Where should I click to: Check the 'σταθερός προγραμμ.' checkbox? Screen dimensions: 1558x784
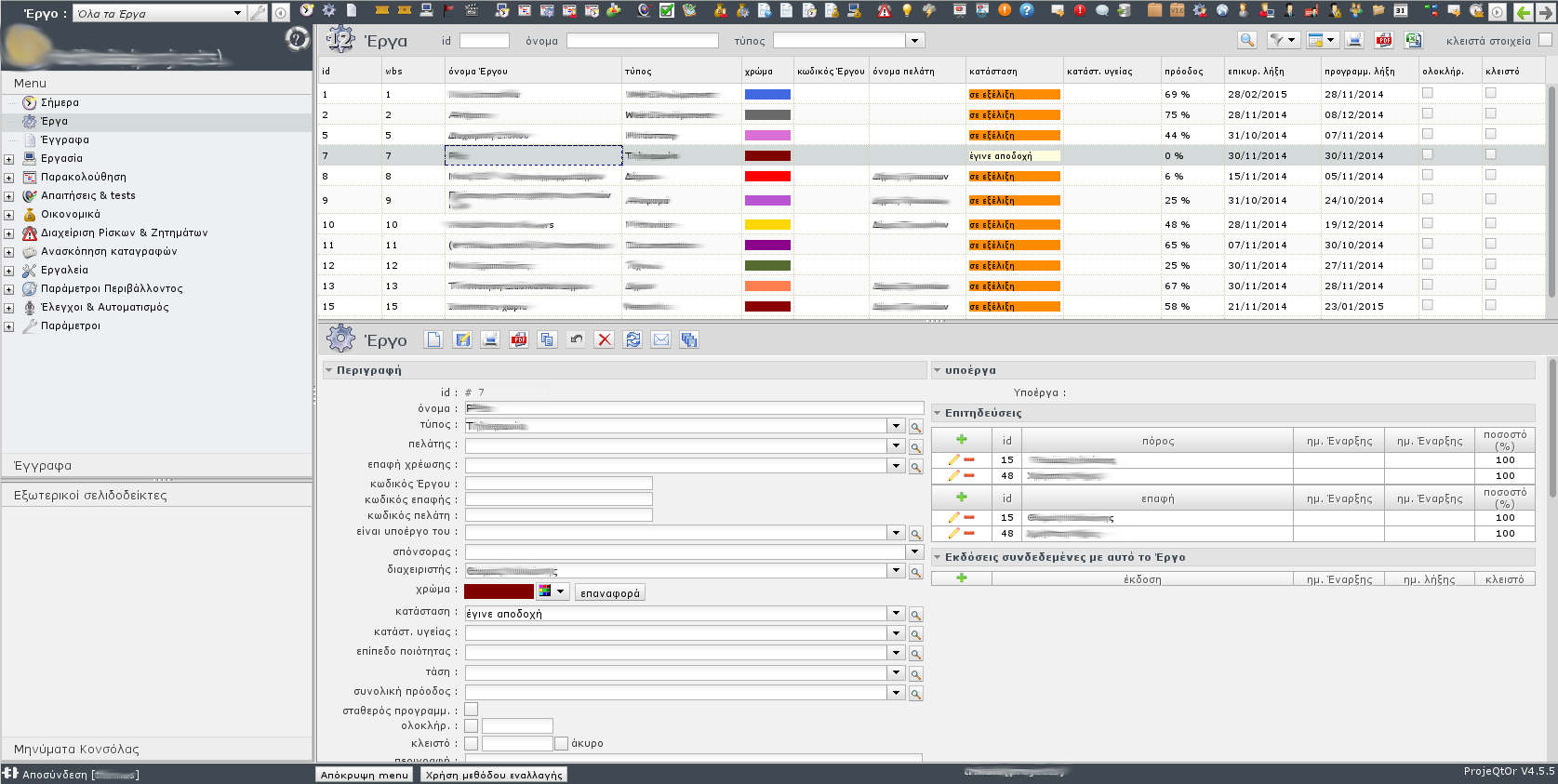coord(472,710)
